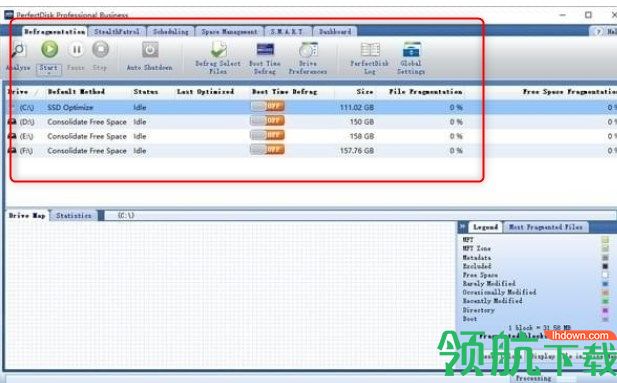
Task: Switch to the Defragmentation tab
Action: click(54, 31)
